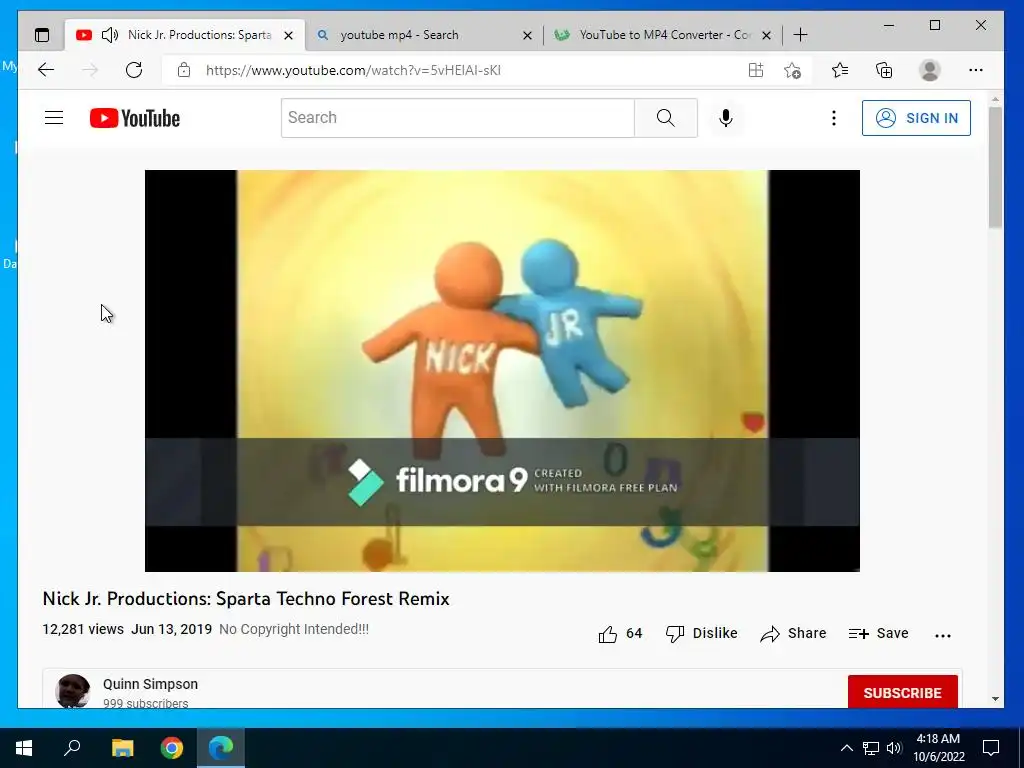
Task: Open more actions ellipsis under video
Action: pos(942,635)
